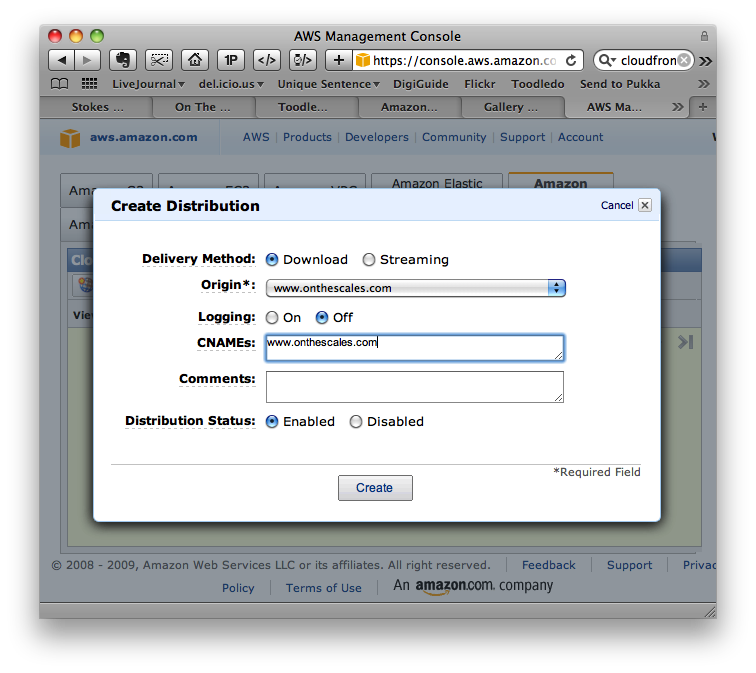Viewport: 756px width, 673px height.
Task: Click the Evernote elephant toolbar icon
Action: coord(122,60)
